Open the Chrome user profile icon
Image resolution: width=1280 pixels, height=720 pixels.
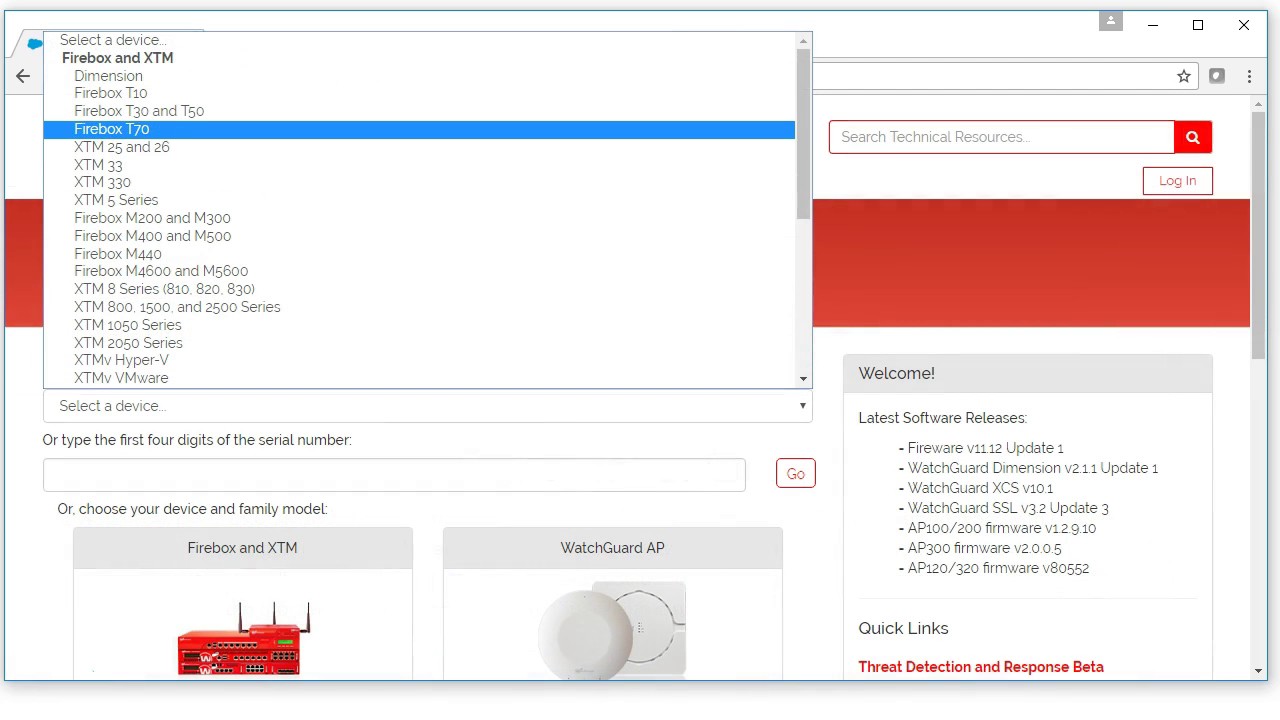(1111, 21)
